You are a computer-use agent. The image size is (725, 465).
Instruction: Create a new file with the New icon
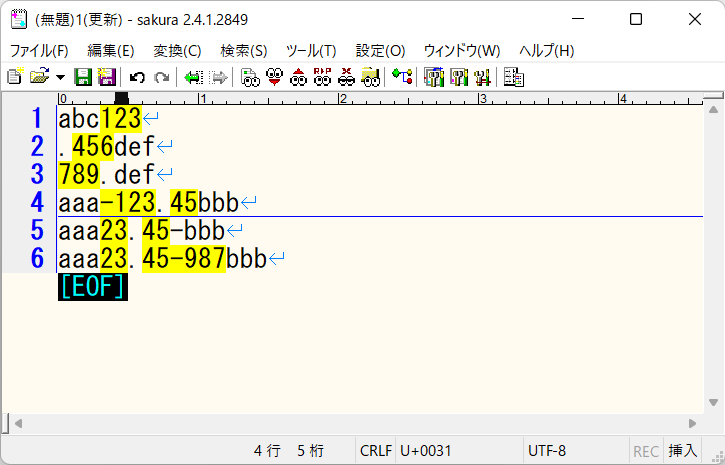click(15, 77)
